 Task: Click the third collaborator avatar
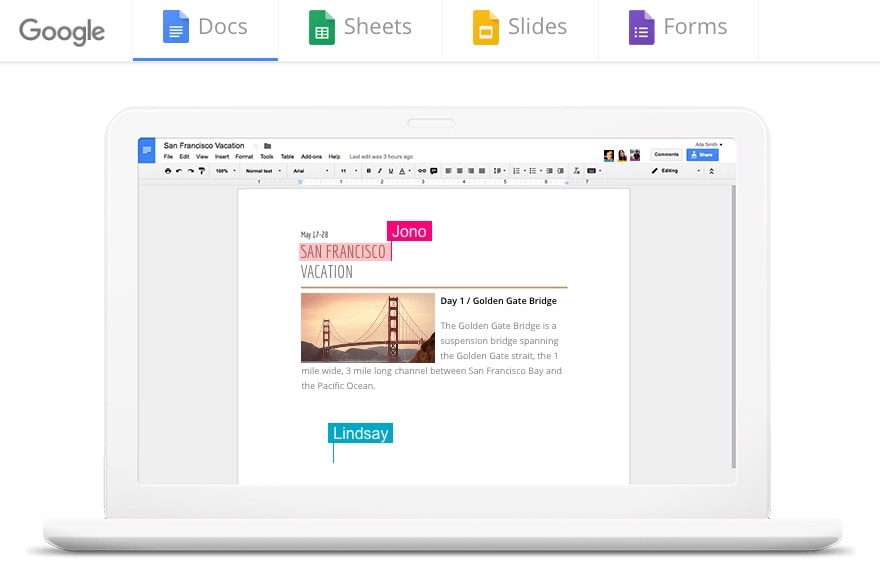pyautogui.click(x=635, y=155)
